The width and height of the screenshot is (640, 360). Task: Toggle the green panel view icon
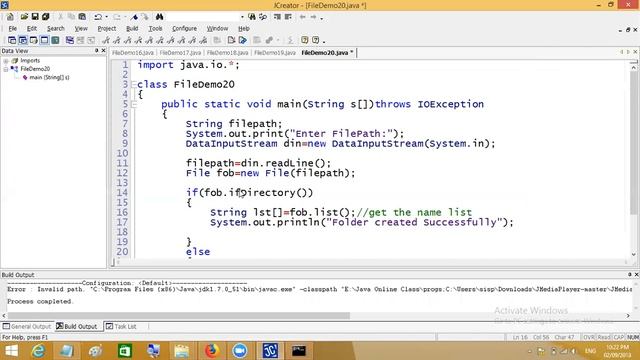(55, 40)
